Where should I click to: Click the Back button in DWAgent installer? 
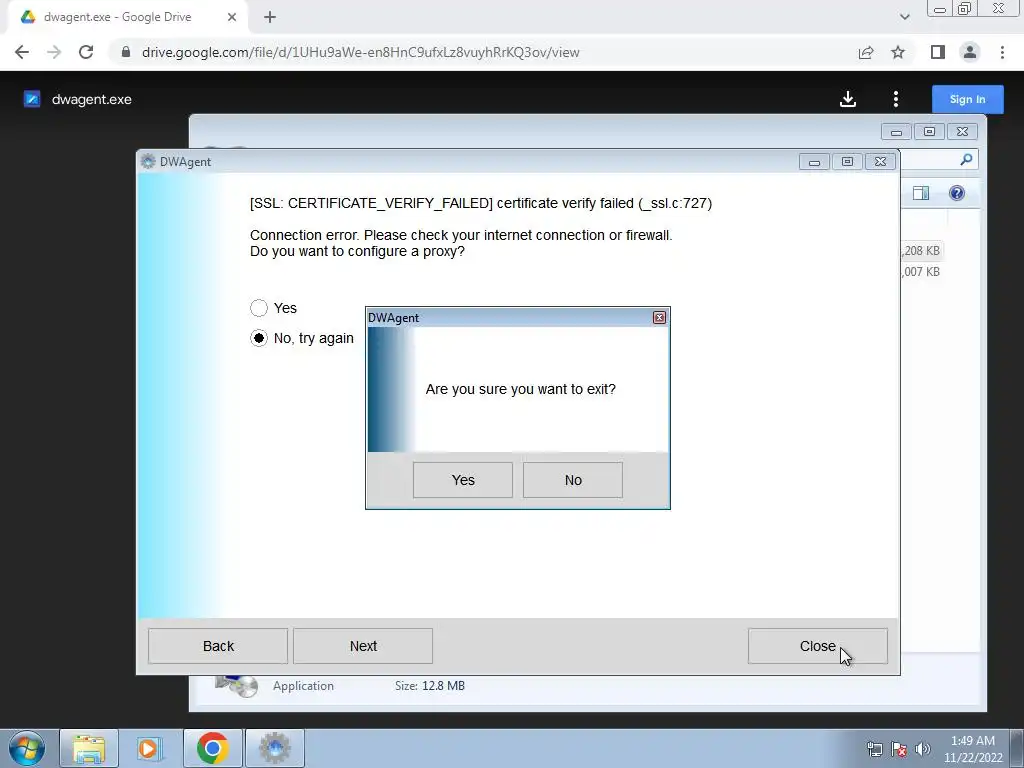[x=218, y=646]
